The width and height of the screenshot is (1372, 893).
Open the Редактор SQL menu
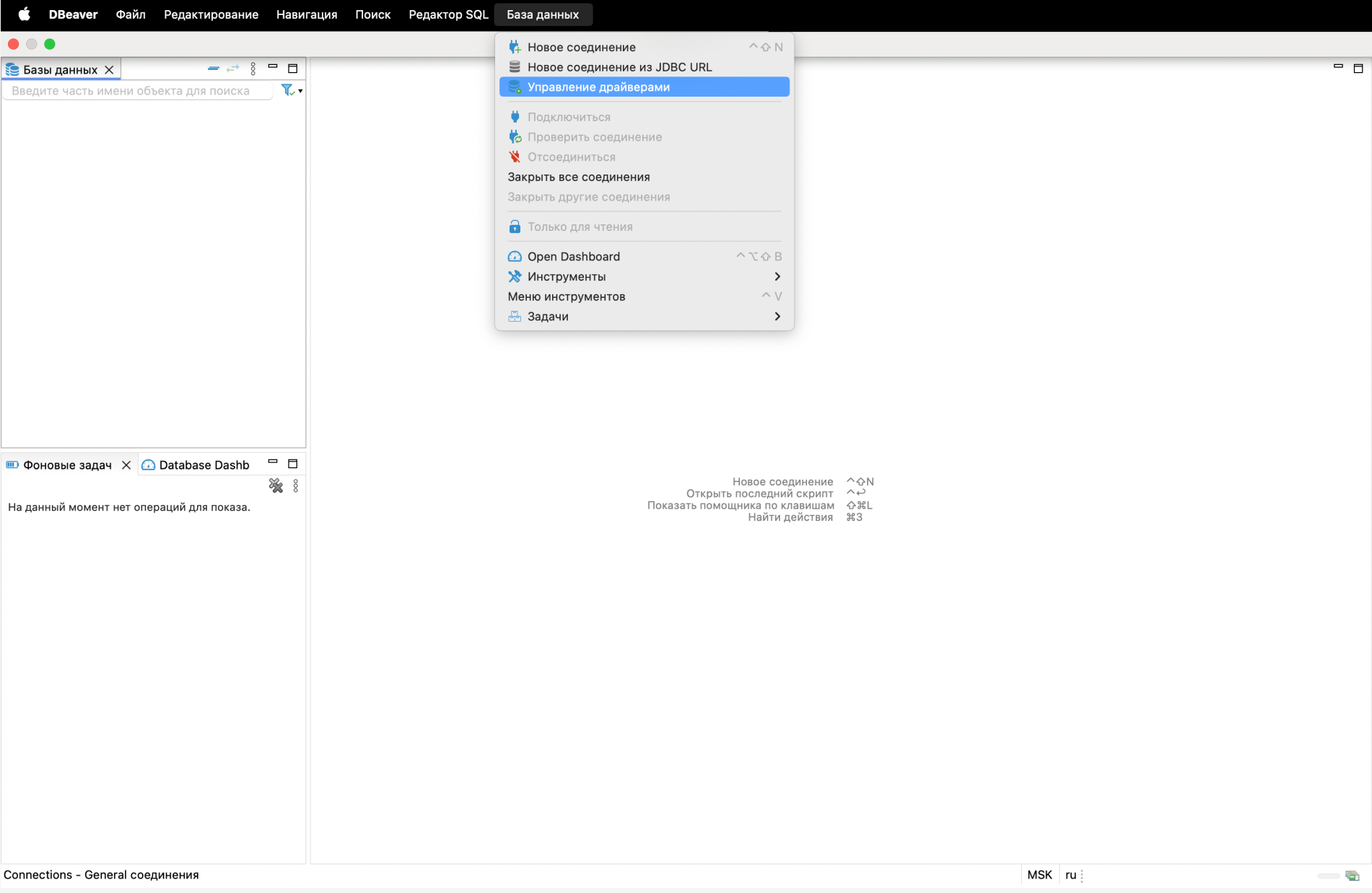(448, 14)
